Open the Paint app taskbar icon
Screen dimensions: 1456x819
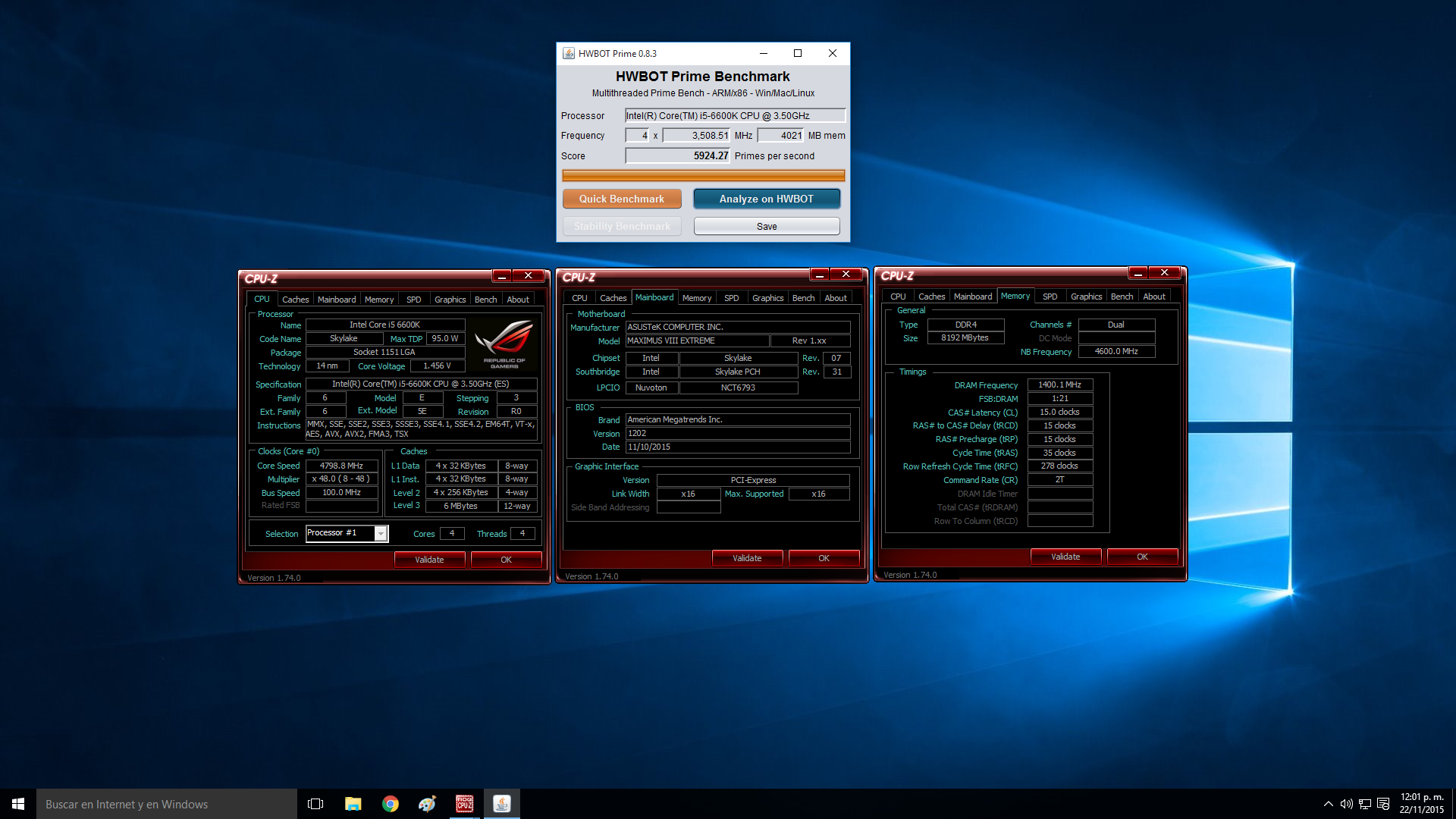click(x=427, y=804)
